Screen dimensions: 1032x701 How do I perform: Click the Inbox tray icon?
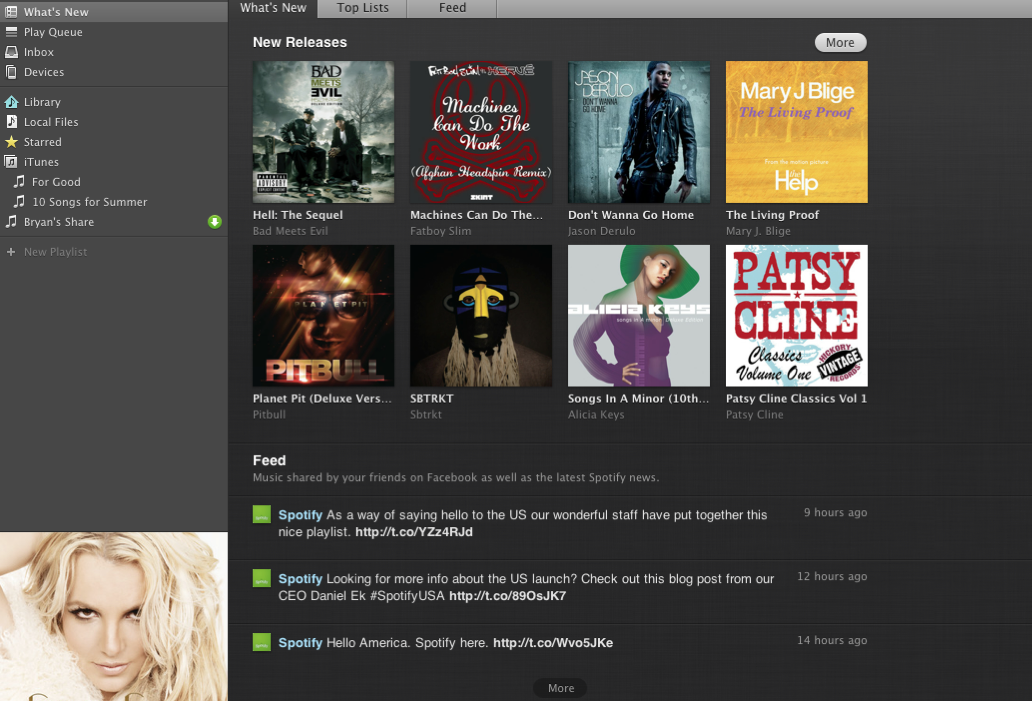(x=11, y=51)
